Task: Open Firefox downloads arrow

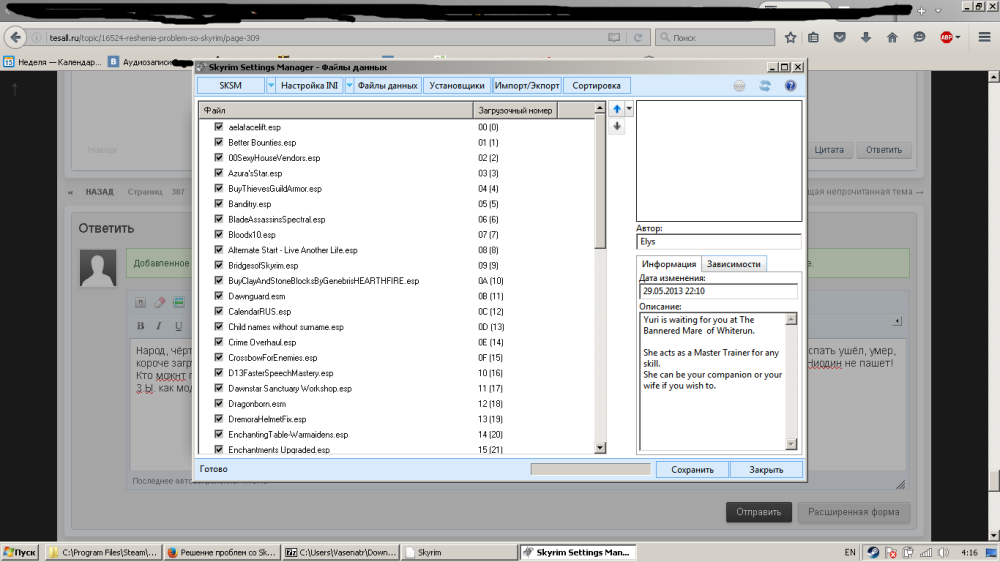Action: (865, 38)
